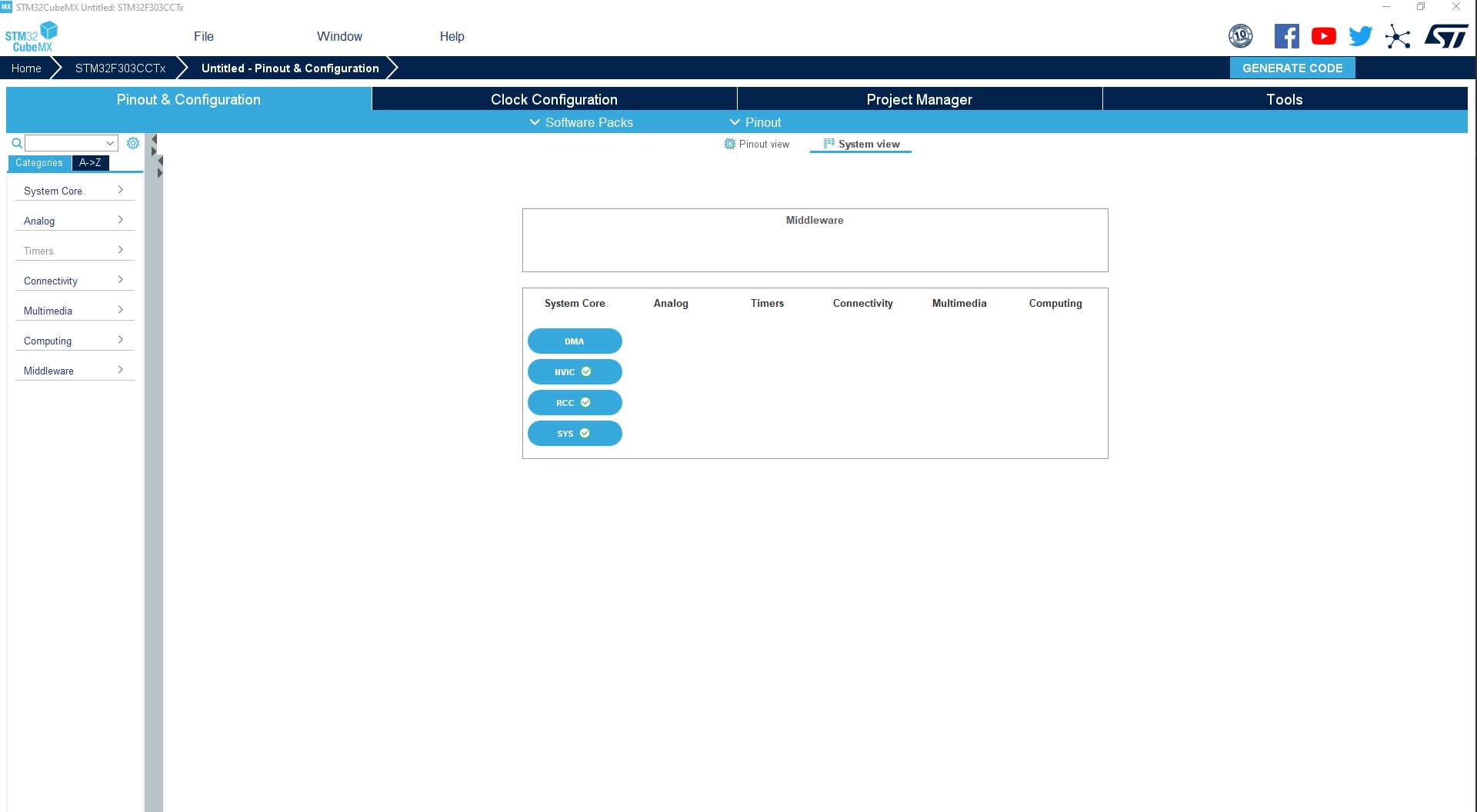The width and height of the screenshot is (1477, 812).
Task: Open the RCC configuration button
Action: [x=575, y=403]
